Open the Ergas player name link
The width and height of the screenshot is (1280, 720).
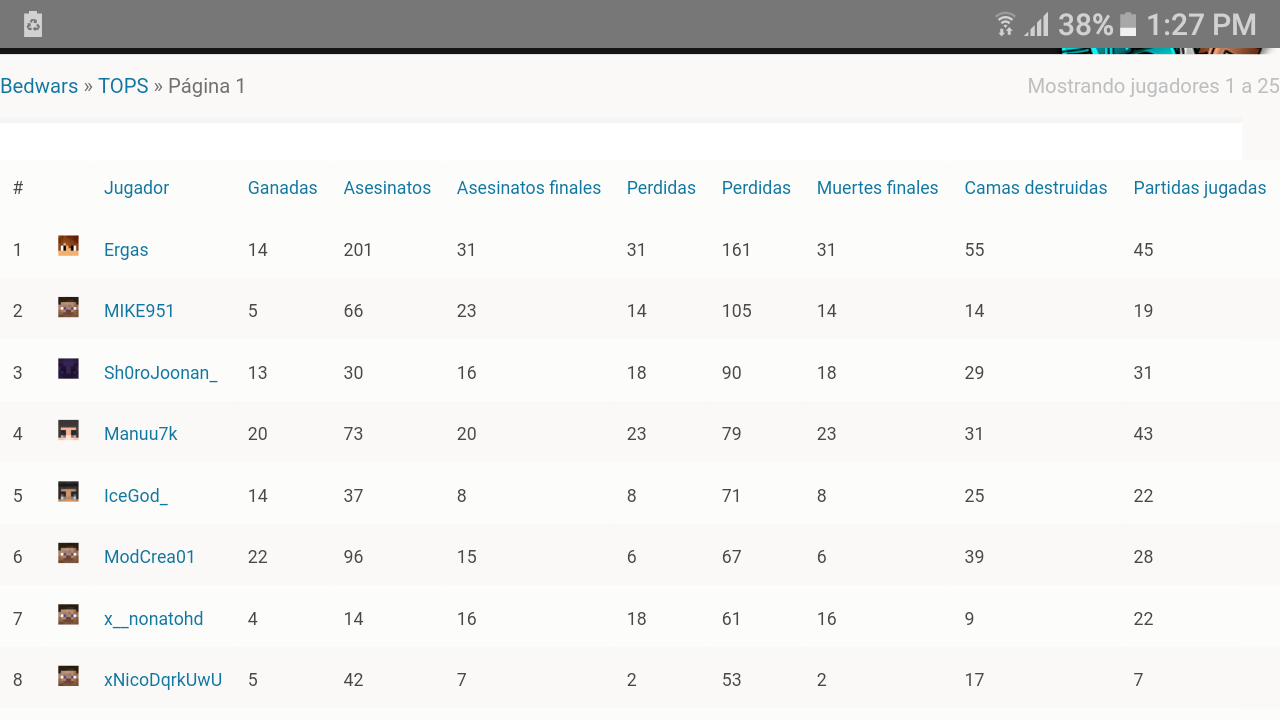(126, 250)
